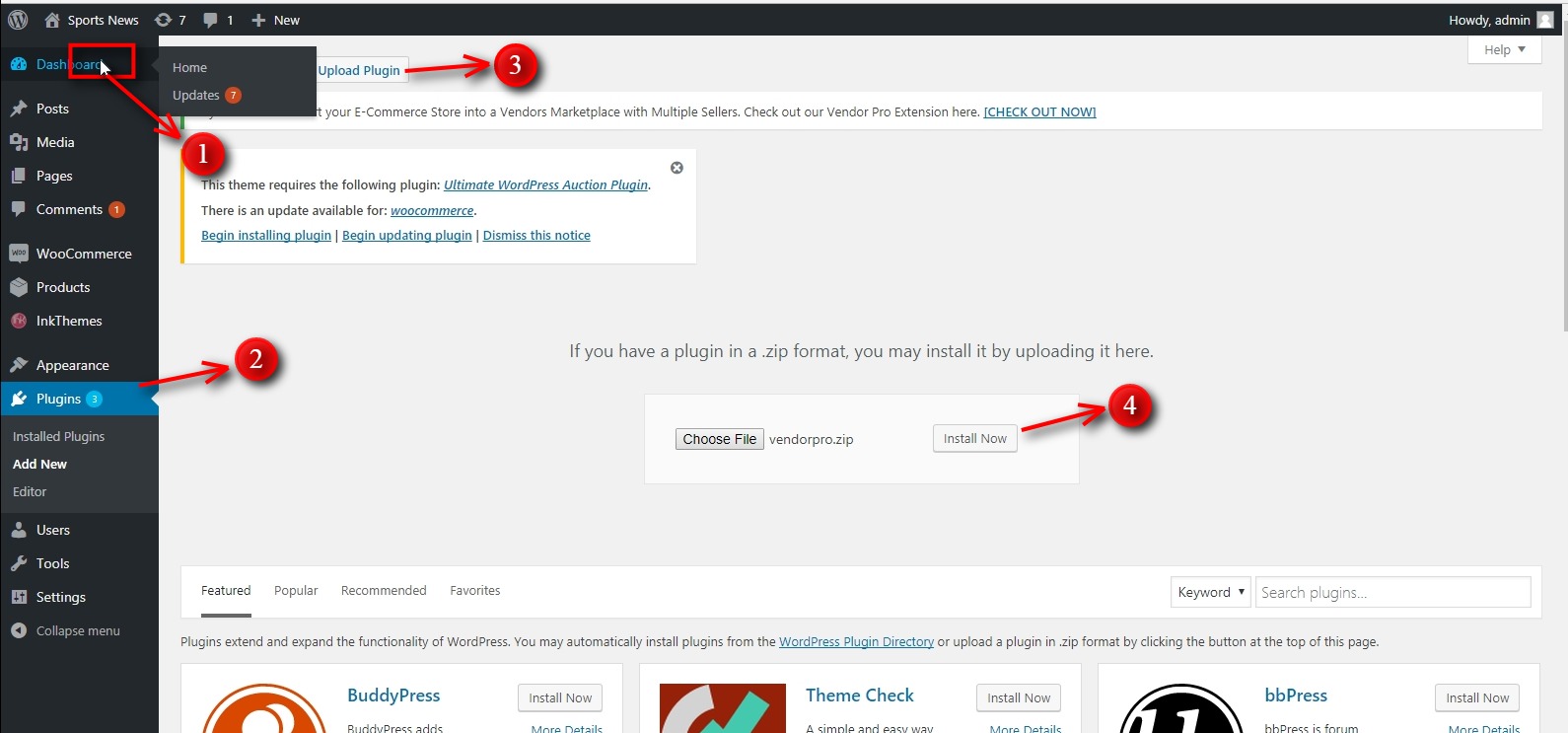1568x733 pixels.
Task: Expand the Help dropdown
Action: pos(1505,49)
